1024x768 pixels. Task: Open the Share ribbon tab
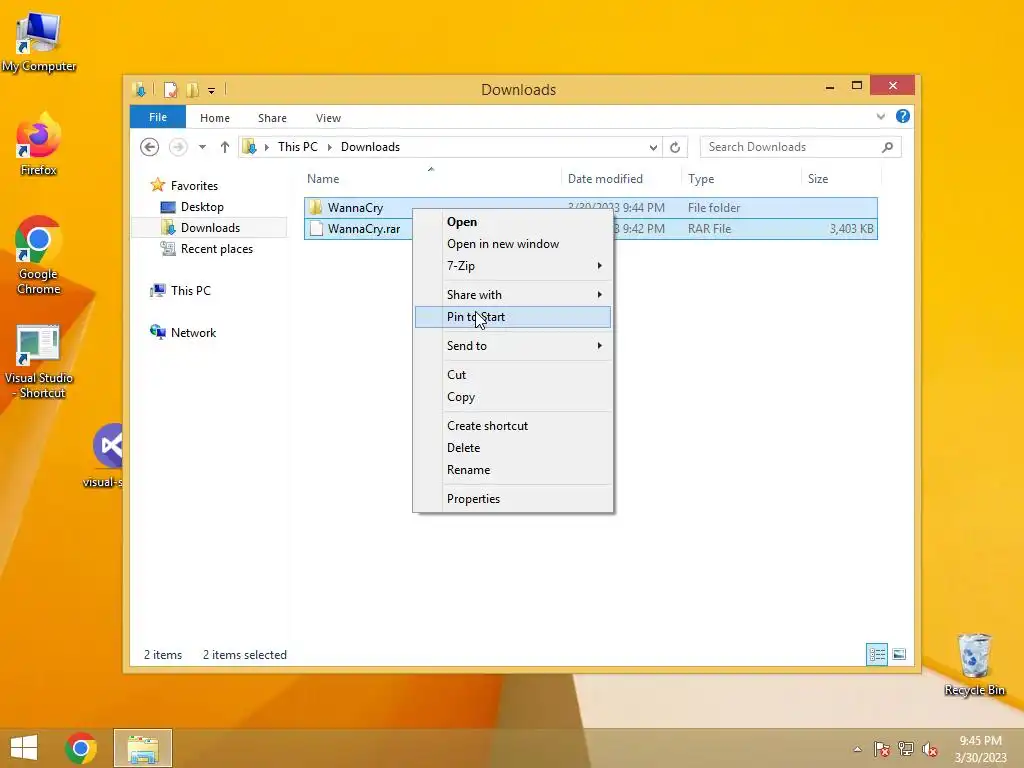(x=272, y=118)
